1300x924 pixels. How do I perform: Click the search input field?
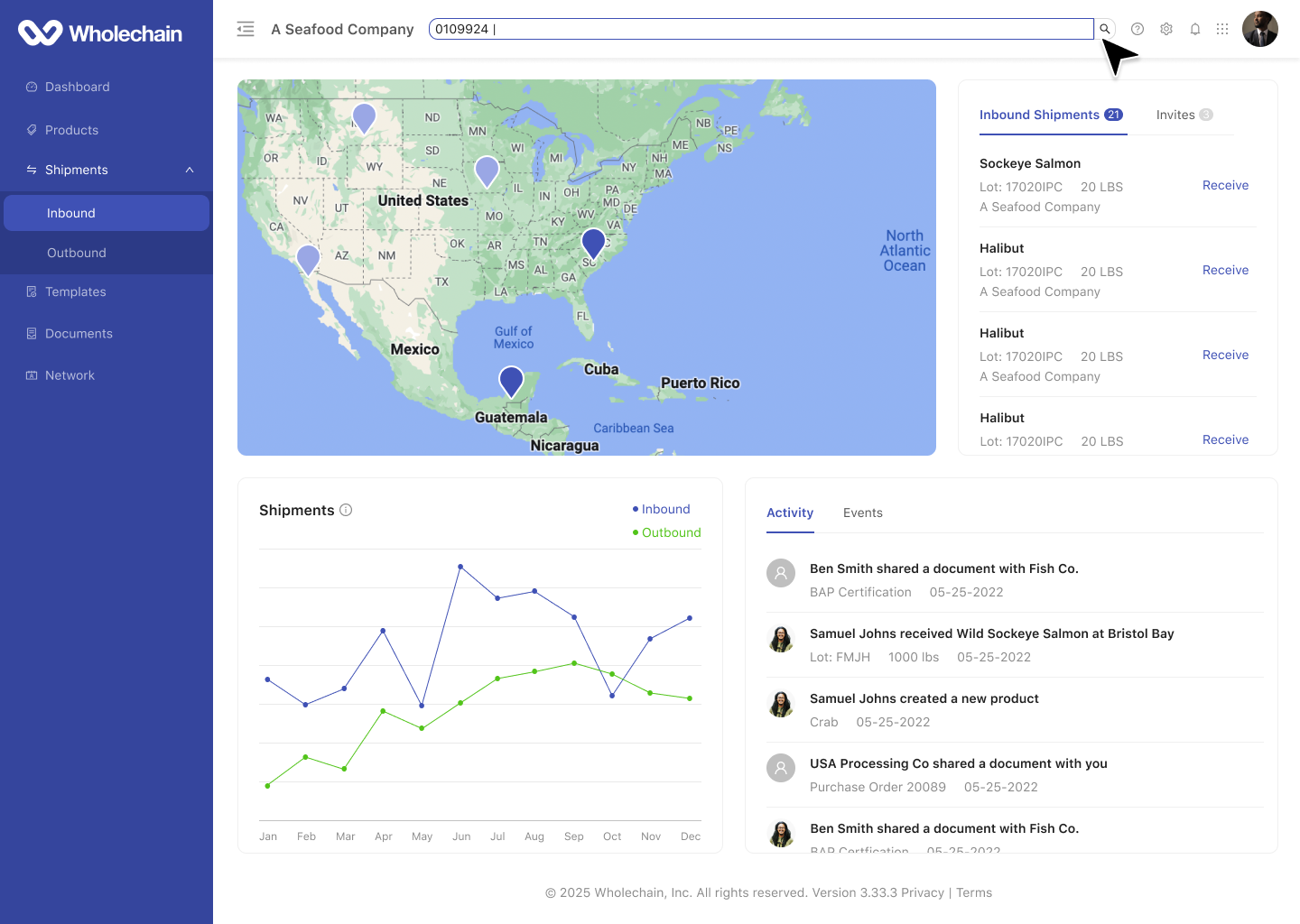[760, 29]
